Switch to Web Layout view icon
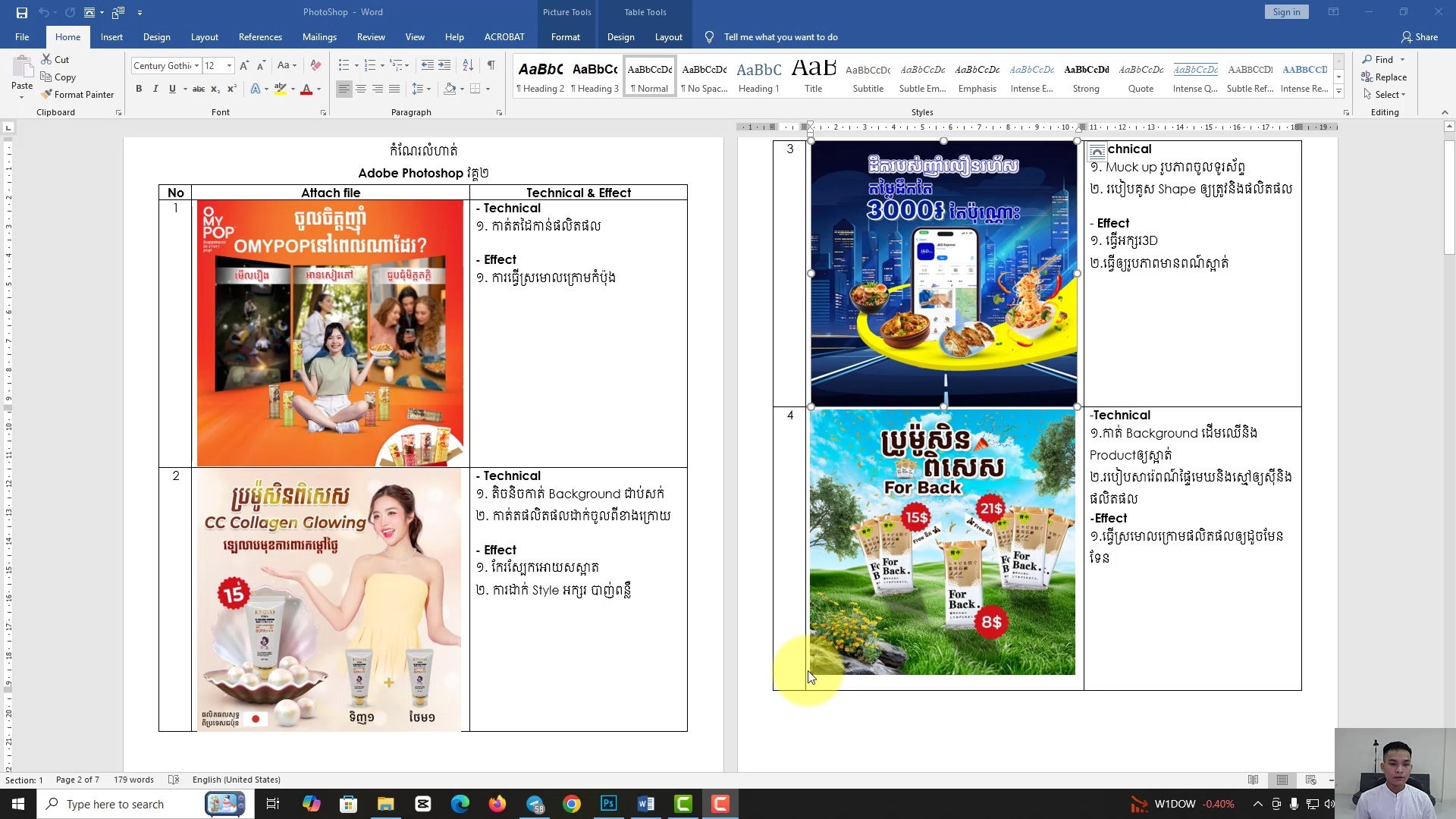Image resolution: width=1456 pixels, height=819 pixels. pos(1311,780)
